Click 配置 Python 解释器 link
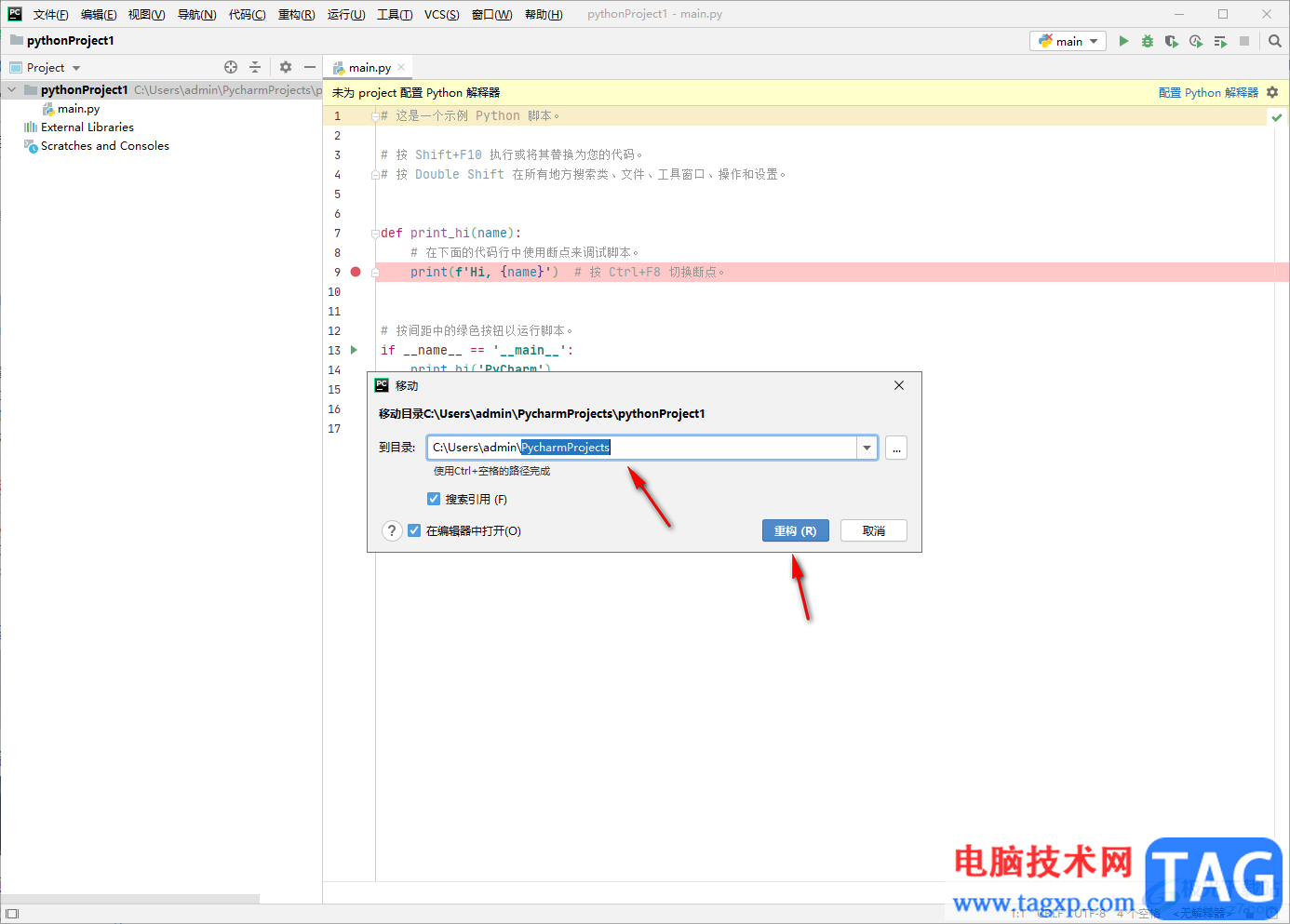The width and height of the screenshot is (1290, 924). pos(1208,92)
